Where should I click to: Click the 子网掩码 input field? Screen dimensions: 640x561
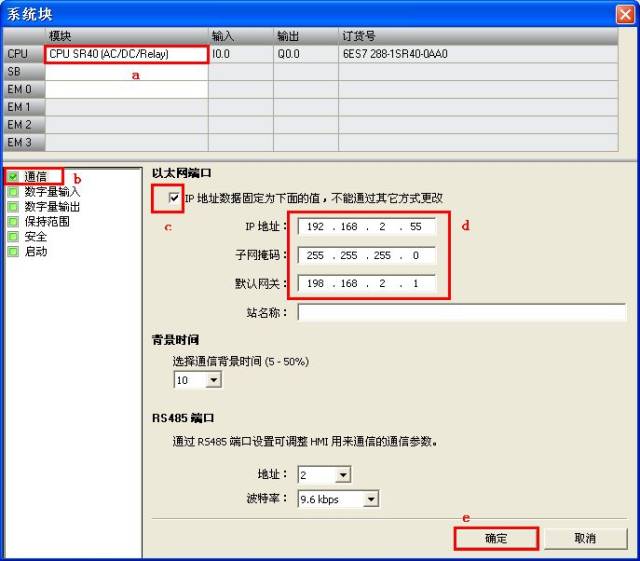tap(366, 255)
